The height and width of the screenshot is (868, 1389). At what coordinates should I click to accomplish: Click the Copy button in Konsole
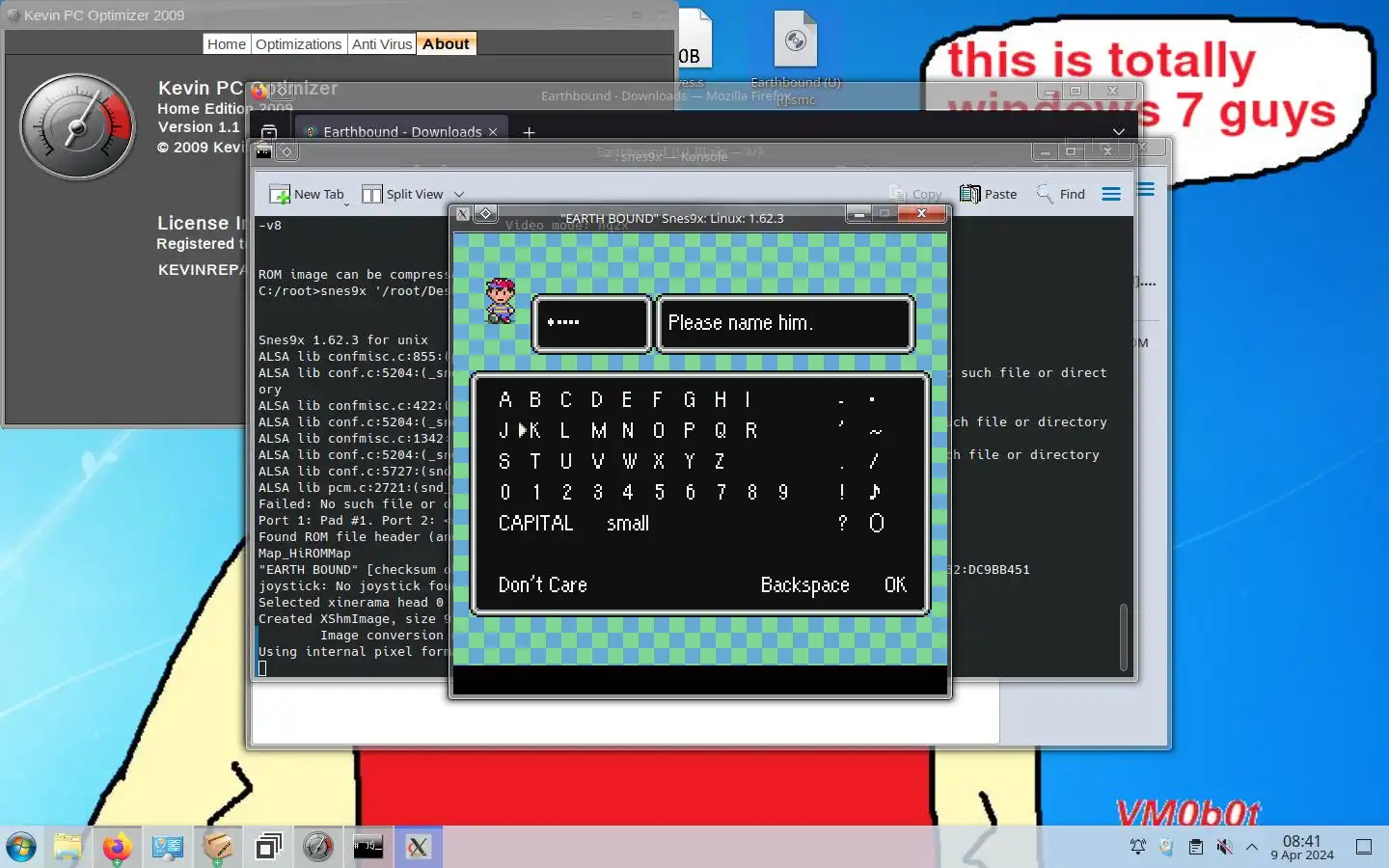pos(915,194)
